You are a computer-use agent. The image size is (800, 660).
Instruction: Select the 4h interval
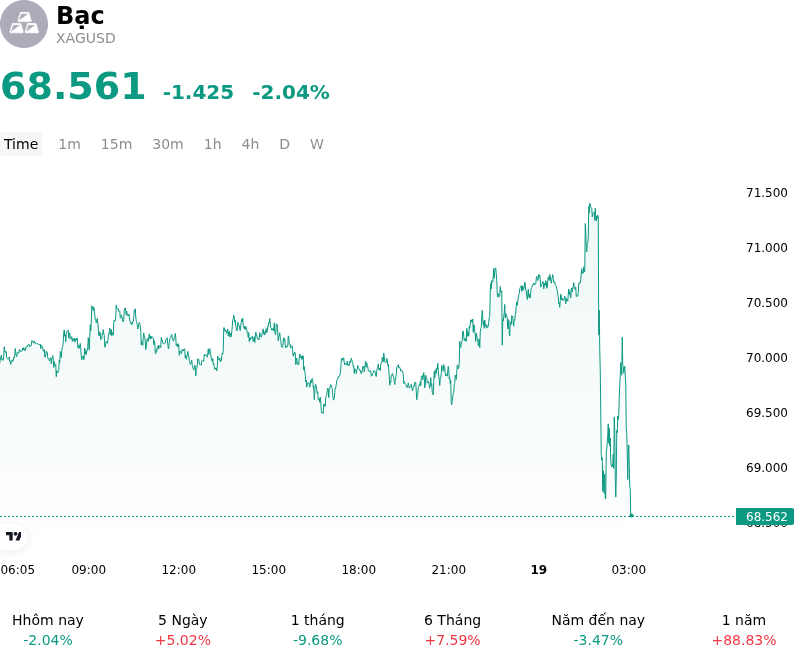pos(250,144)
